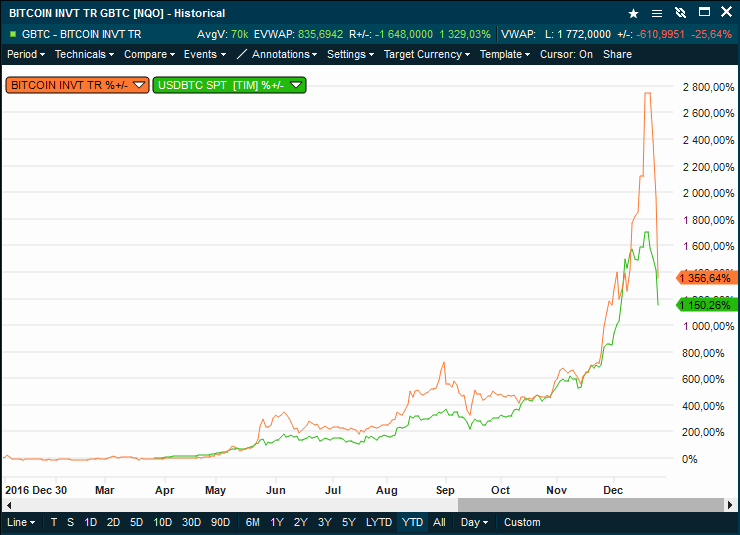
Task: Click the orange GBTC peak on chart
Action: tap(648, 93)
